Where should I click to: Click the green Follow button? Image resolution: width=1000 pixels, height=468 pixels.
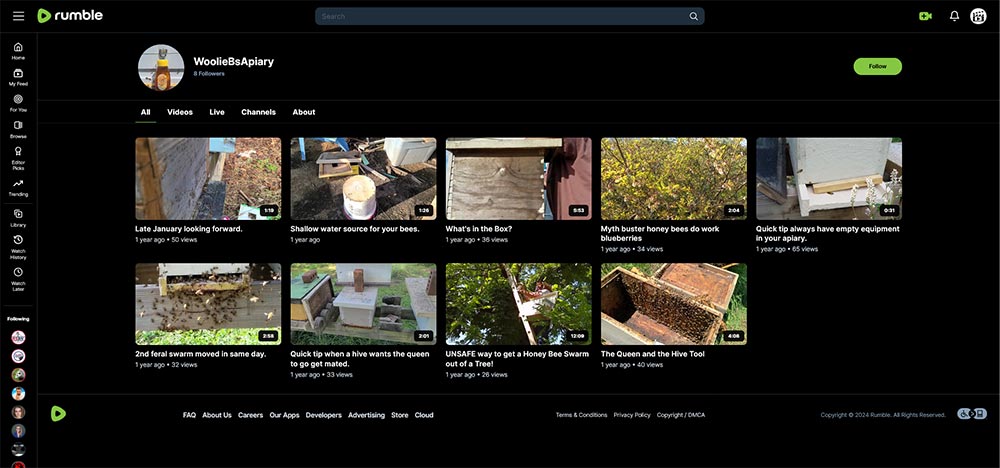pyautogui.click(x=878, y=66)
